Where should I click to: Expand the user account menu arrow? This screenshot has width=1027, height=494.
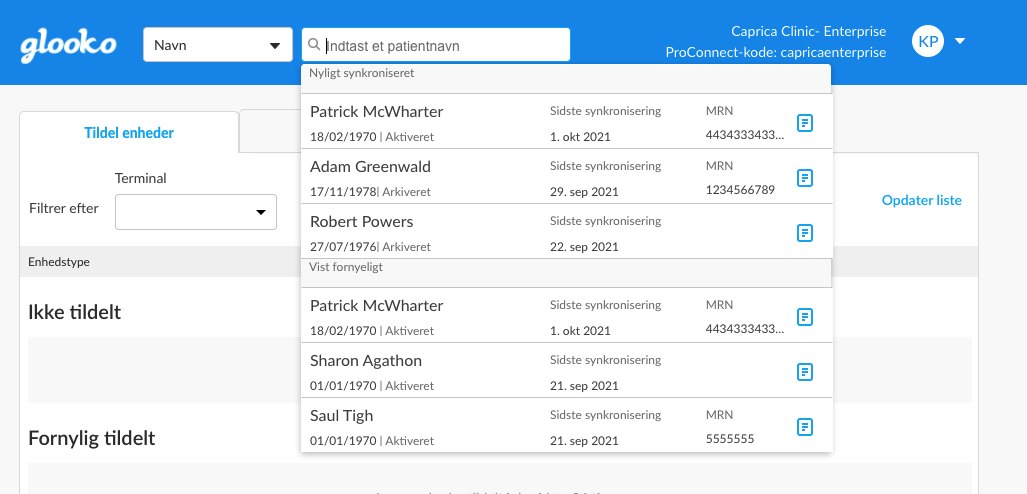[x=960, y=41]
